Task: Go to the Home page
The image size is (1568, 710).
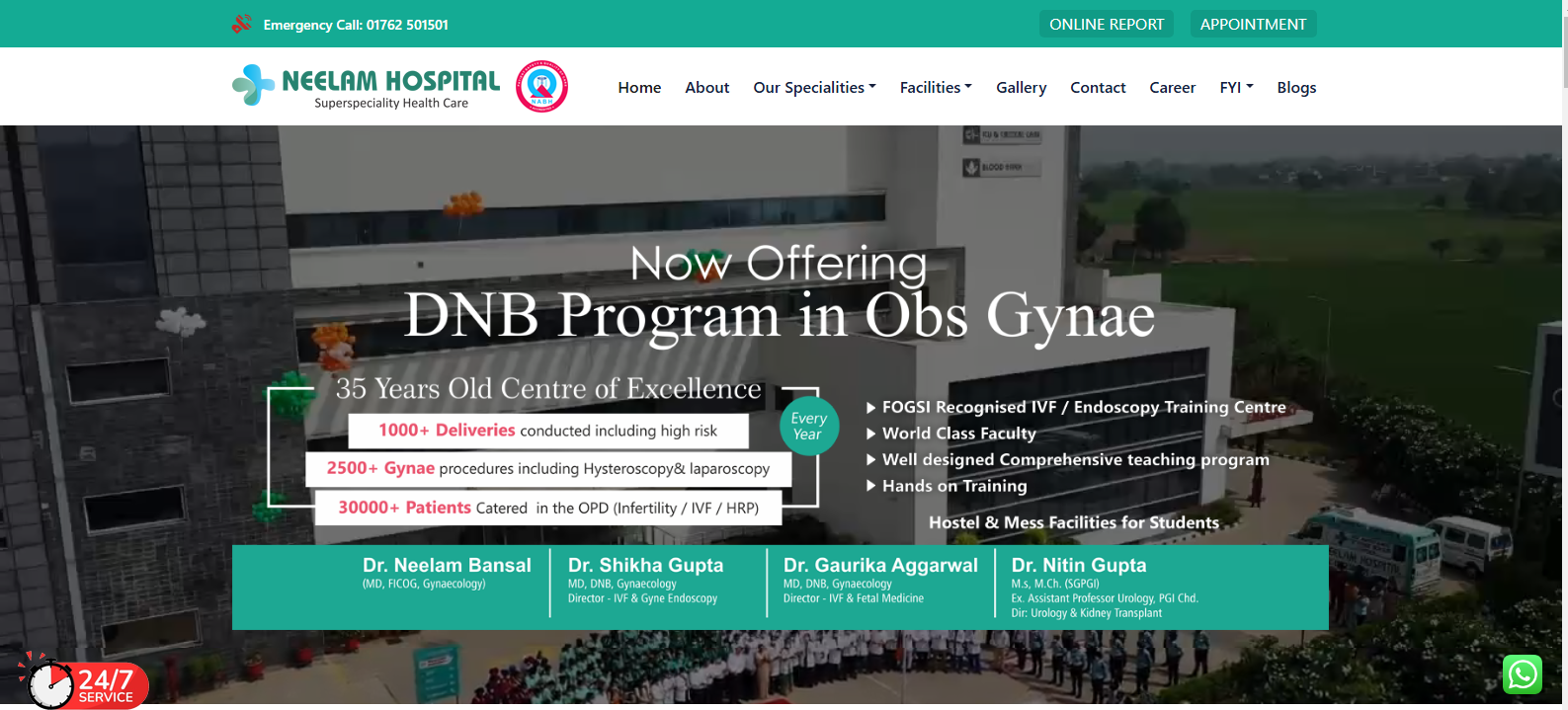Action: coord(639,88)
